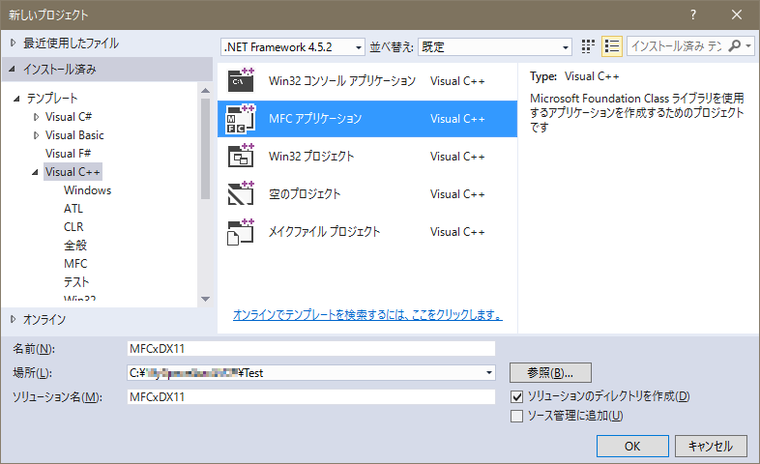The image size is (760, 464).
Task: Click the tree scrollbar down arrow
Action: click(205, 299)
